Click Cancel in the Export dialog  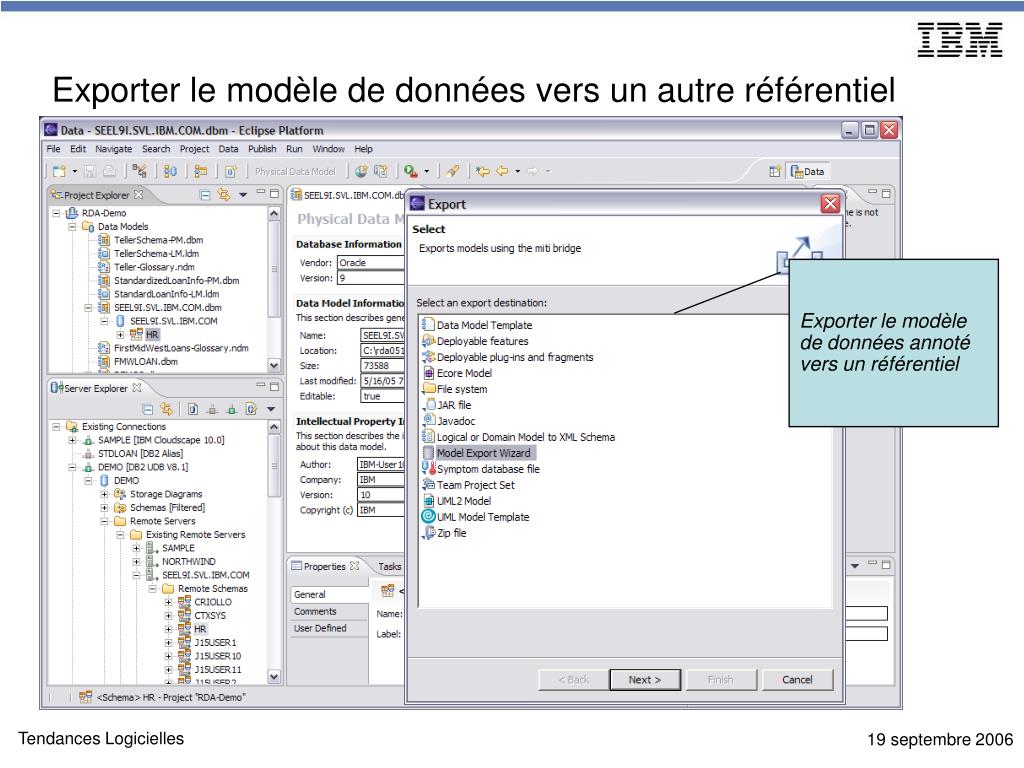(x=797, y=680)
